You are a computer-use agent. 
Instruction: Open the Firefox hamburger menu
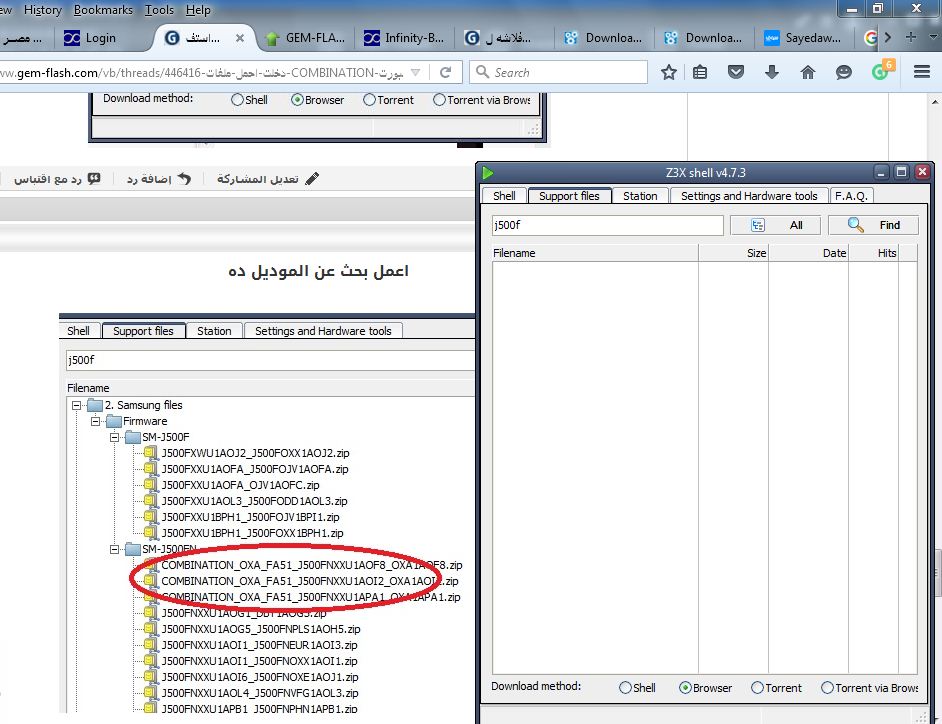[x=922, y=72]
